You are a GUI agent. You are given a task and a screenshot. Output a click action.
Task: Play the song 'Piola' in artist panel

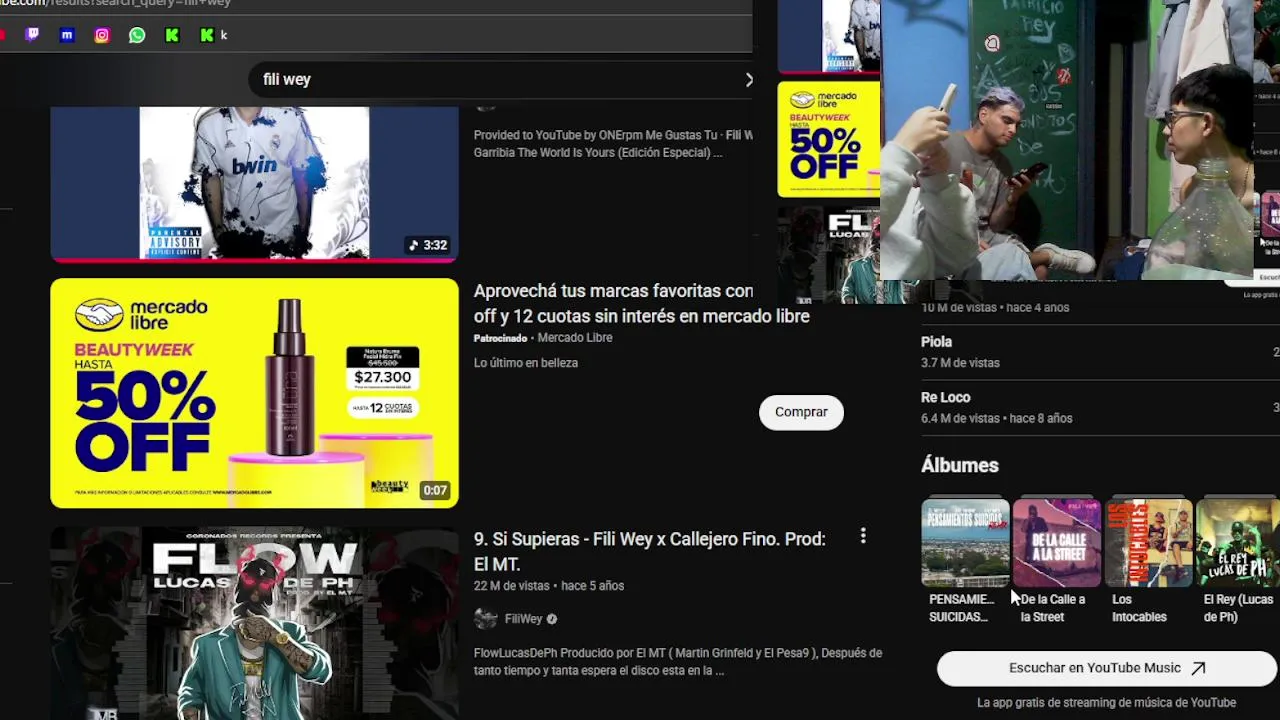point(936,342)
